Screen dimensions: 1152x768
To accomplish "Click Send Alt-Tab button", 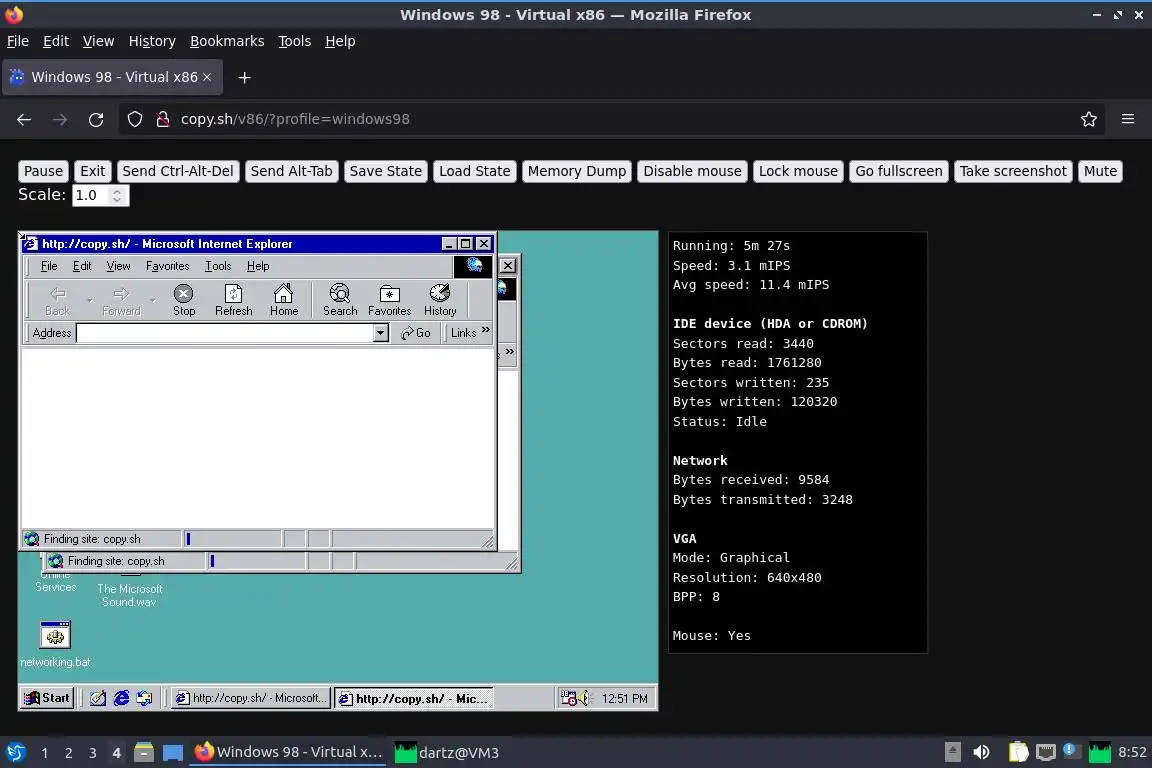I will tap(292, 171).
